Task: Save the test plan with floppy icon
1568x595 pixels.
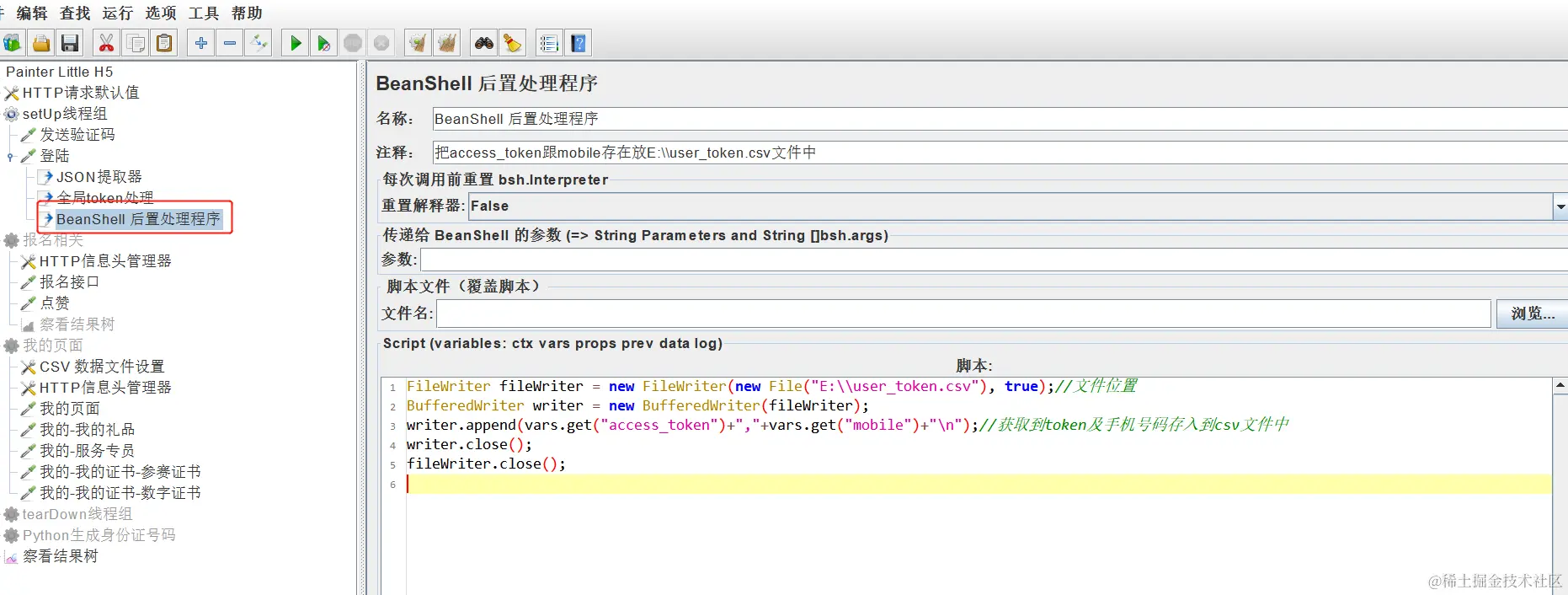Action: point(70,43)
